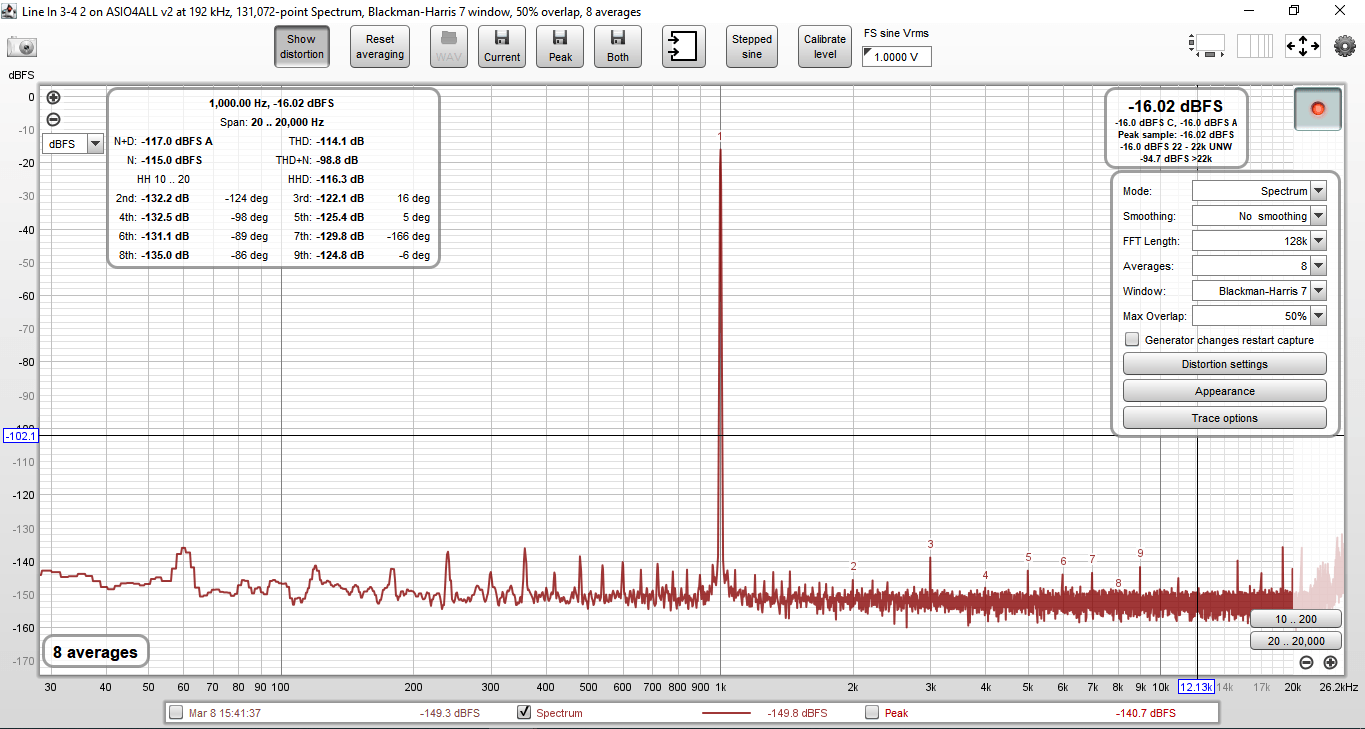Click the disabled WAV save button

(x=449, y=47)
